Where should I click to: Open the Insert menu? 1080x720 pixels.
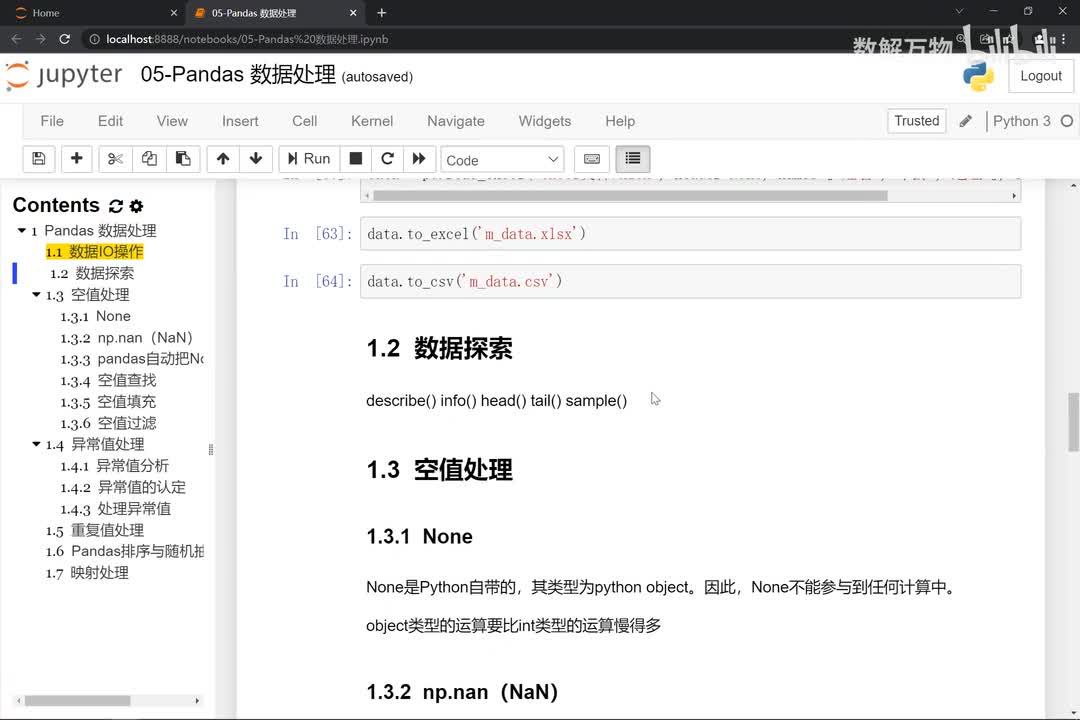tap(240, 121)
